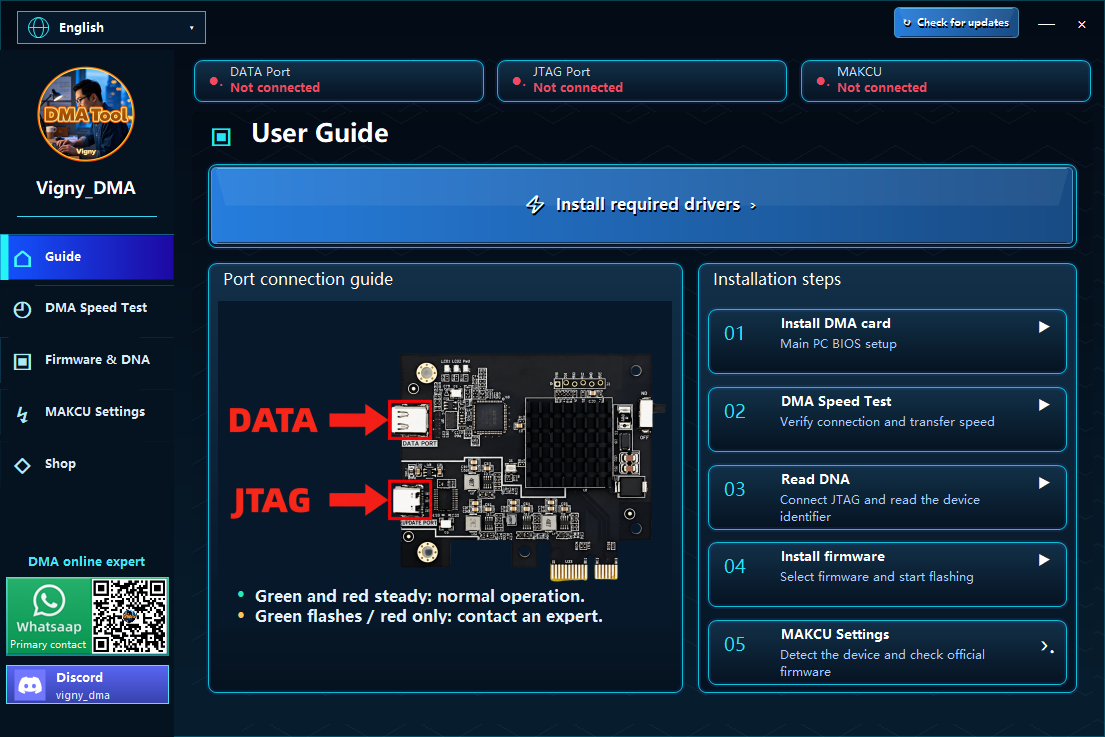
Task: Click the square icon beside User Guide
Action: [x=221, y=137]
